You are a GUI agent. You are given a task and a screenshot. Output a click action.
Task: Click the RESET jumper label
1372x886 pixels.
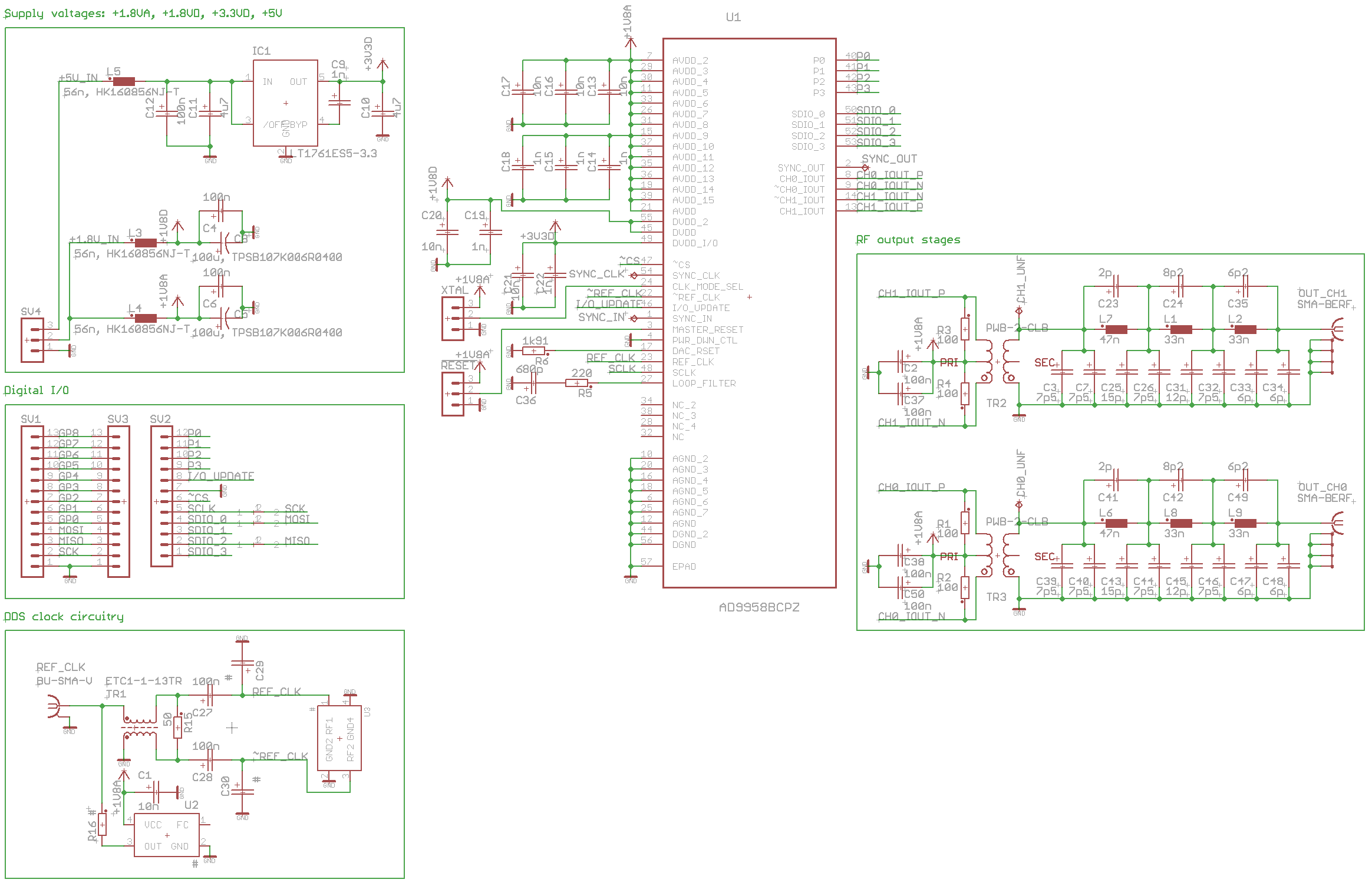(x=458, y=365)
